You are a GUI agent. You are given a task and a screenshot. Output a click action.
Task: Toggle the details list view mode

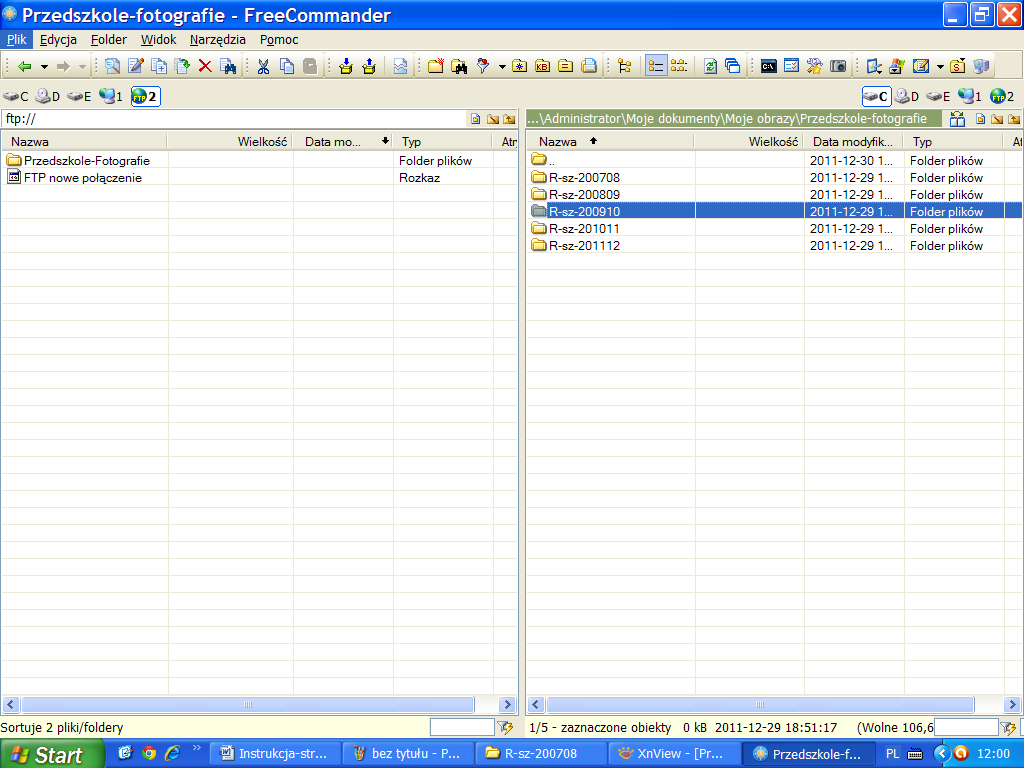656,66
